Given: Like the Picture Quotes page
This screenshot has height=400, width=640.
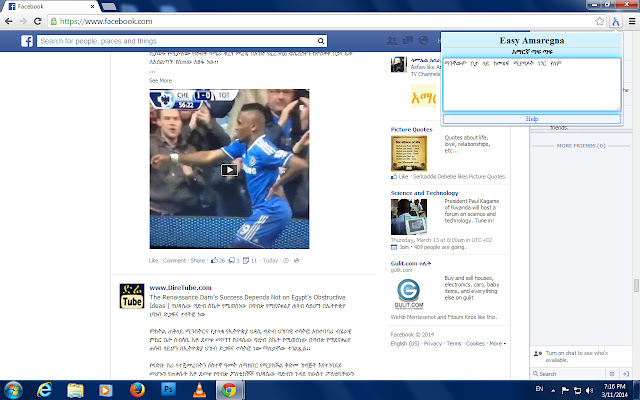Looking at the screenshot, I should pyautogui.click(x=400, y=177).
